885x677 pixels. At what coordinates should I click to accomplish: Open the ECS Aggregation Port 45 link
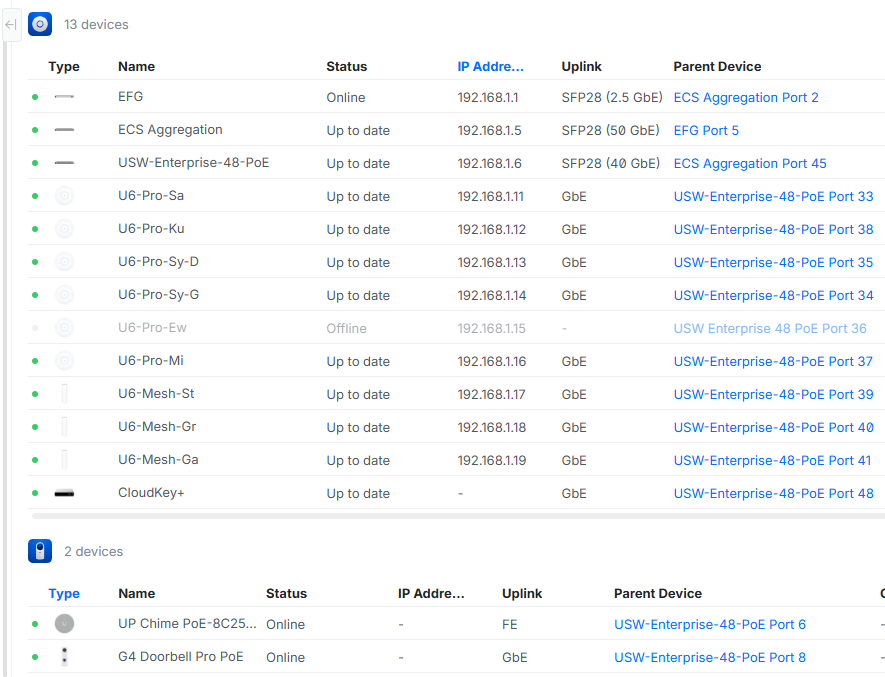coord(750,163)
